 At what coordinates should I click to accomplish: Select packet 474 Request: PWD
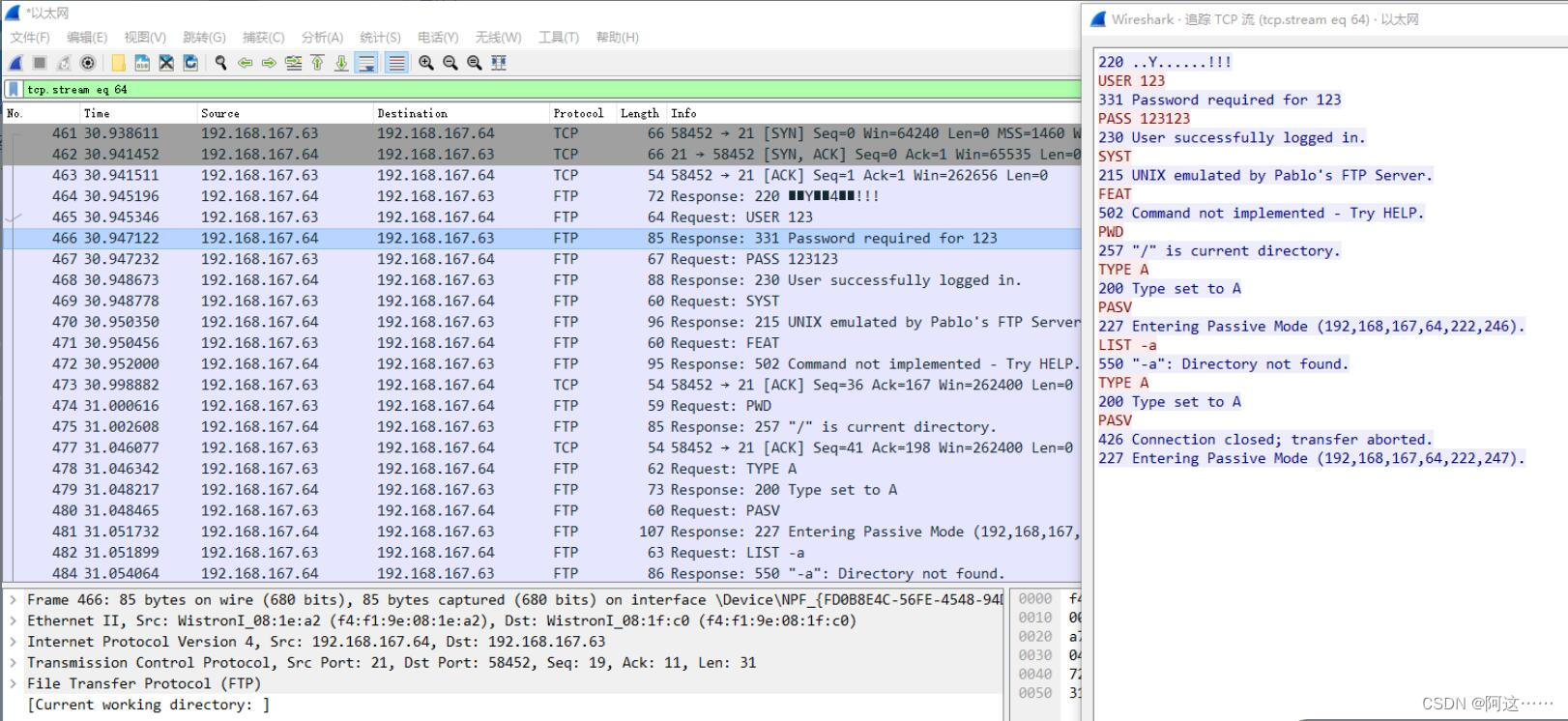click(541, 406)
